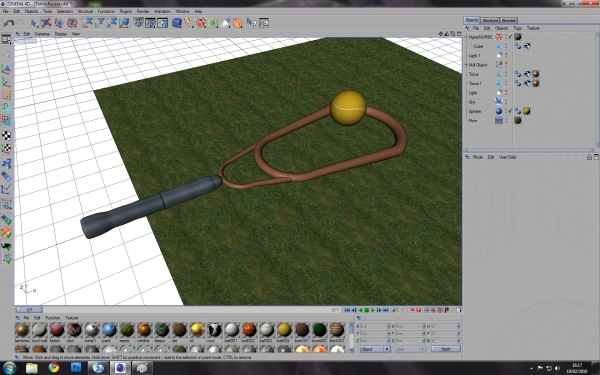Expand the HyperNURBS object tree node
The width and height of the screenshot is (600, 375).
(x=466, y=37)
